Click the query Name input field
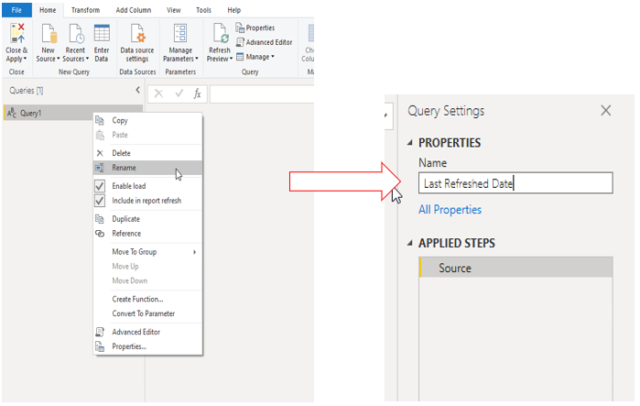 point(515,183)
